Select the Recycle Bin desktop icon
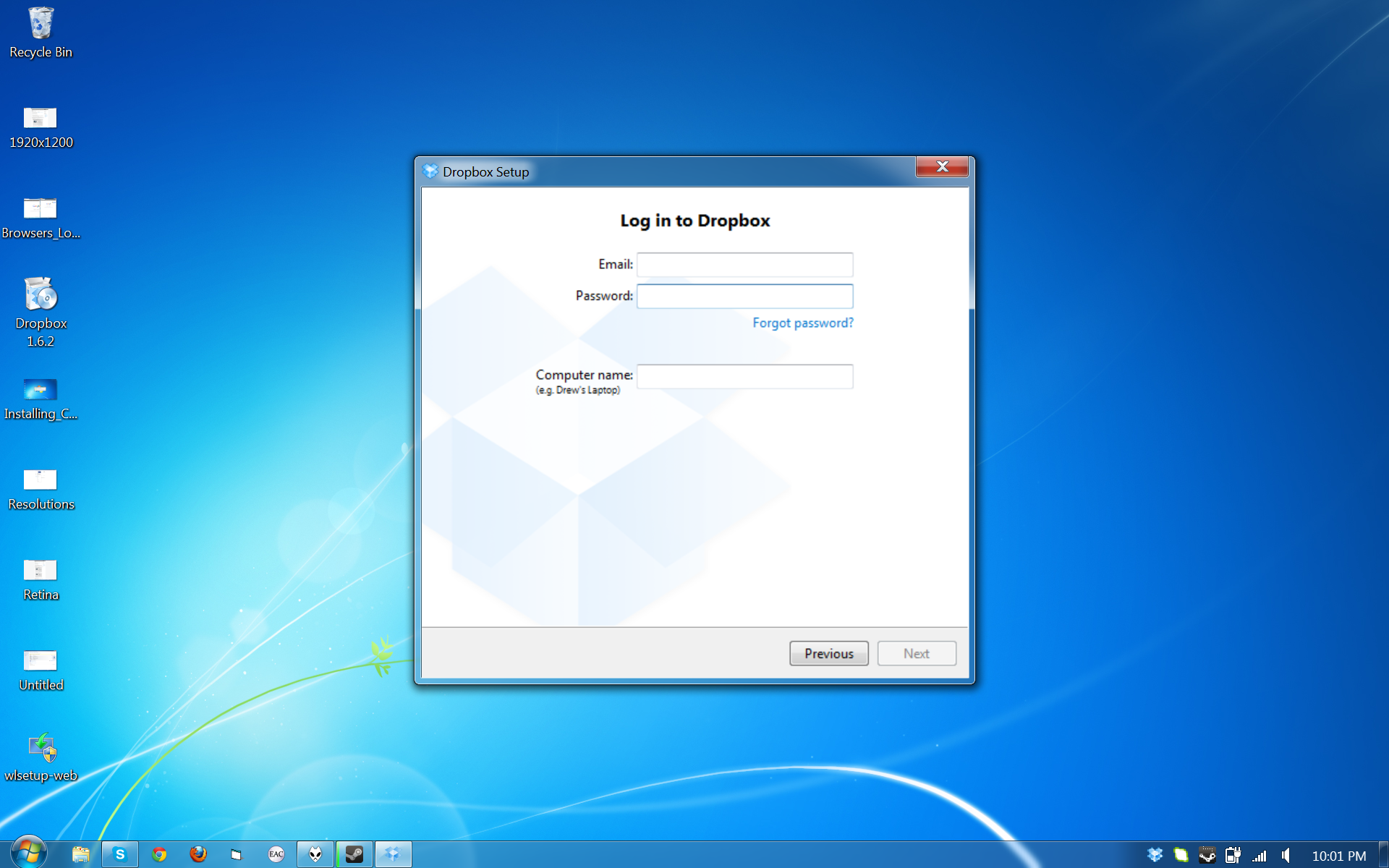Image resolution: width=1389 pixels, height=868 pixels. [x=41, y=33]
